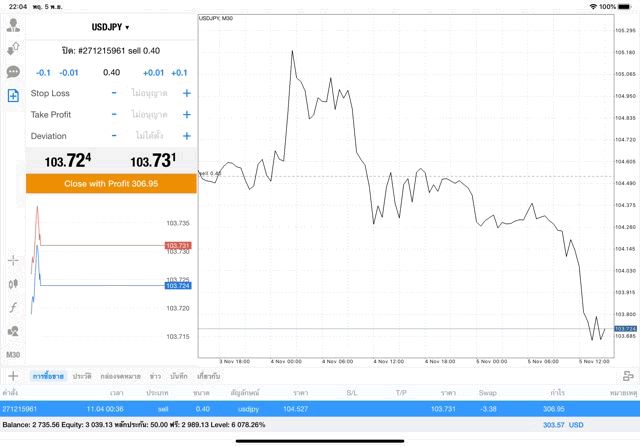
Task: Toggle layout icon at right of tabs
Action: [x=628, y=376]
